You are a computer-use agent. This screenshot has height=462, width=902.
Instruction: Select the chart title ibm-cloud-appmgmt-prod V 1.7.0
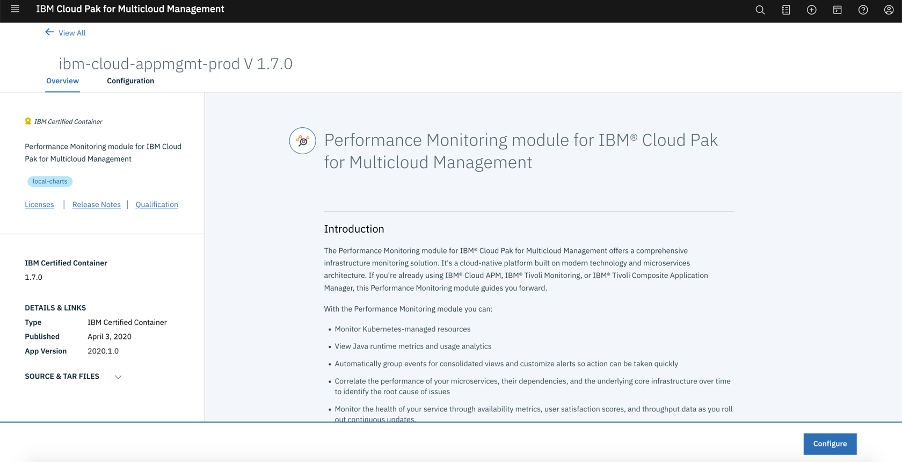tap(175, 63)
